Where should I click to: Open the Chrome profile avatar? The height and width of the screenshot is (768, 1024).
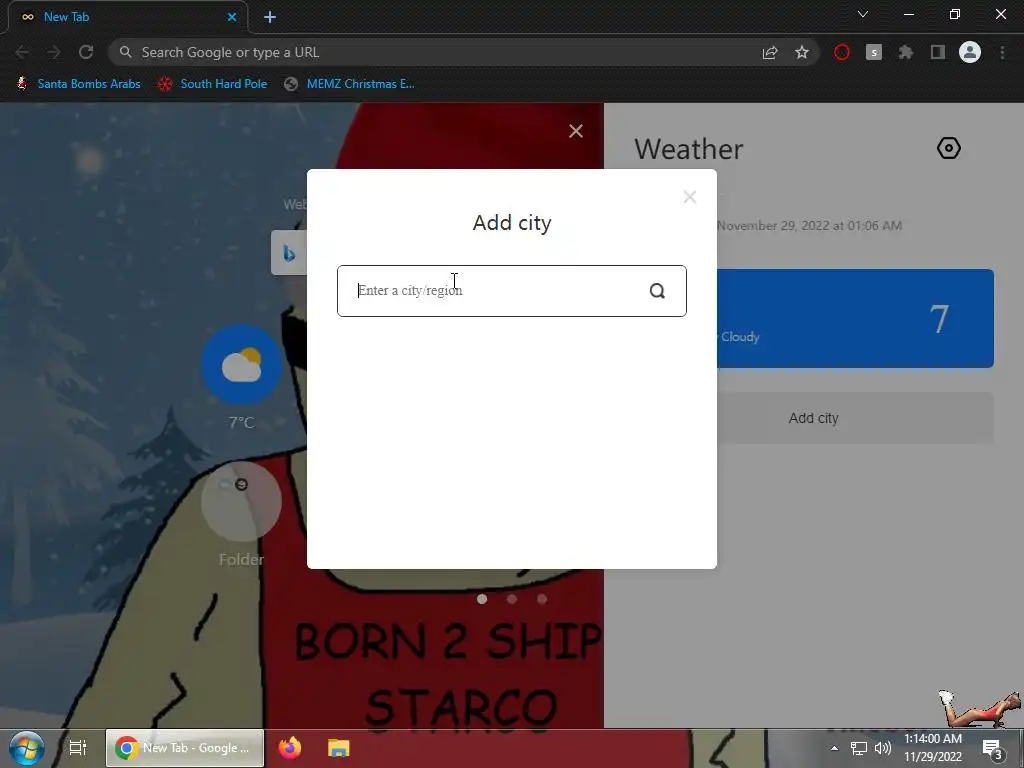click(970, 52)
